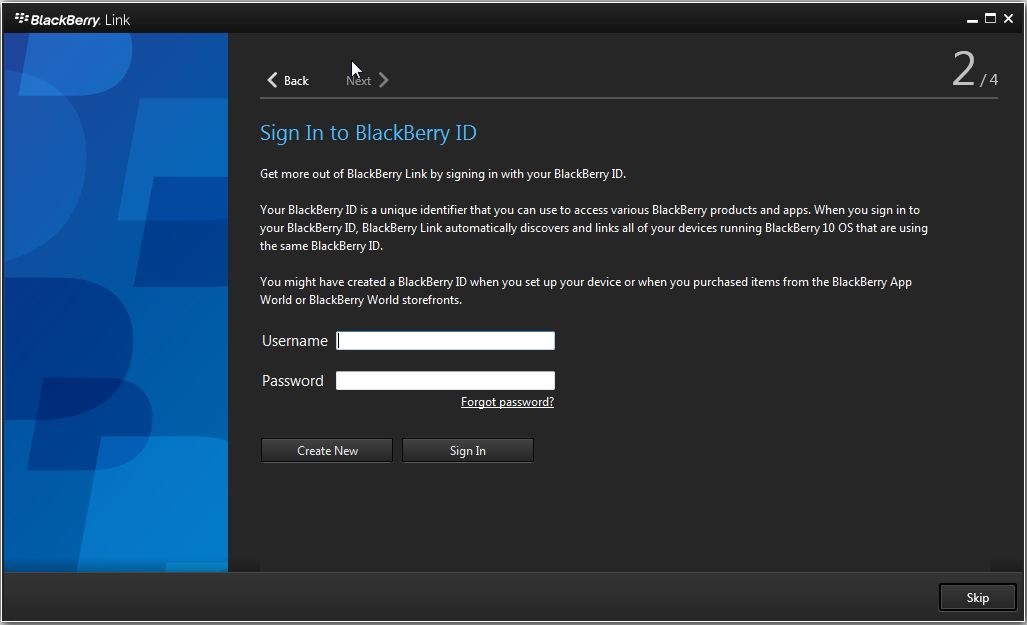Click the 2/4 step indicator
The height and width of the screenshot is (625, 1027).
click(x=974, y=70)
